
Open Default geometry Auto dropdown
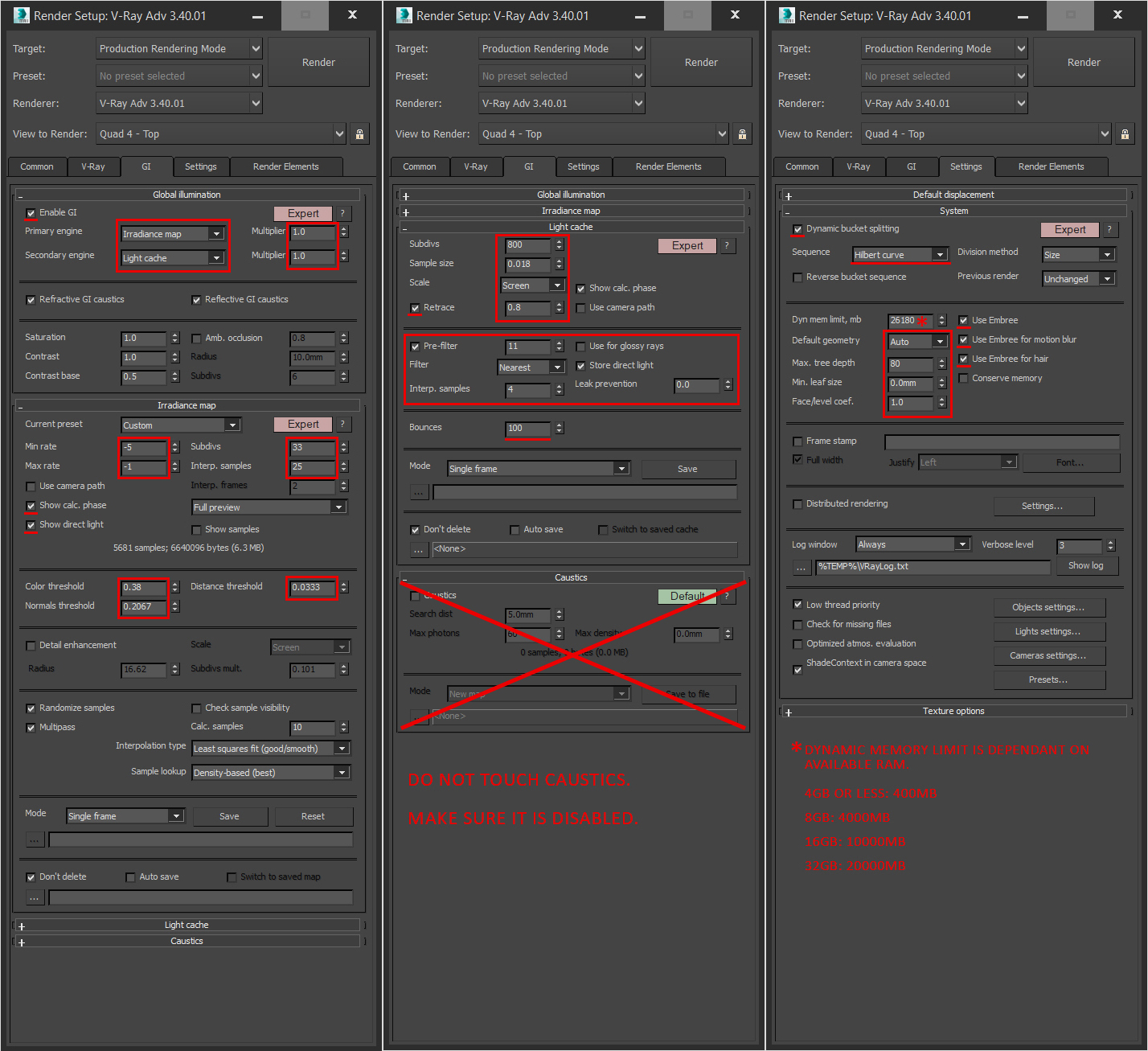click(x=918, y=342)
